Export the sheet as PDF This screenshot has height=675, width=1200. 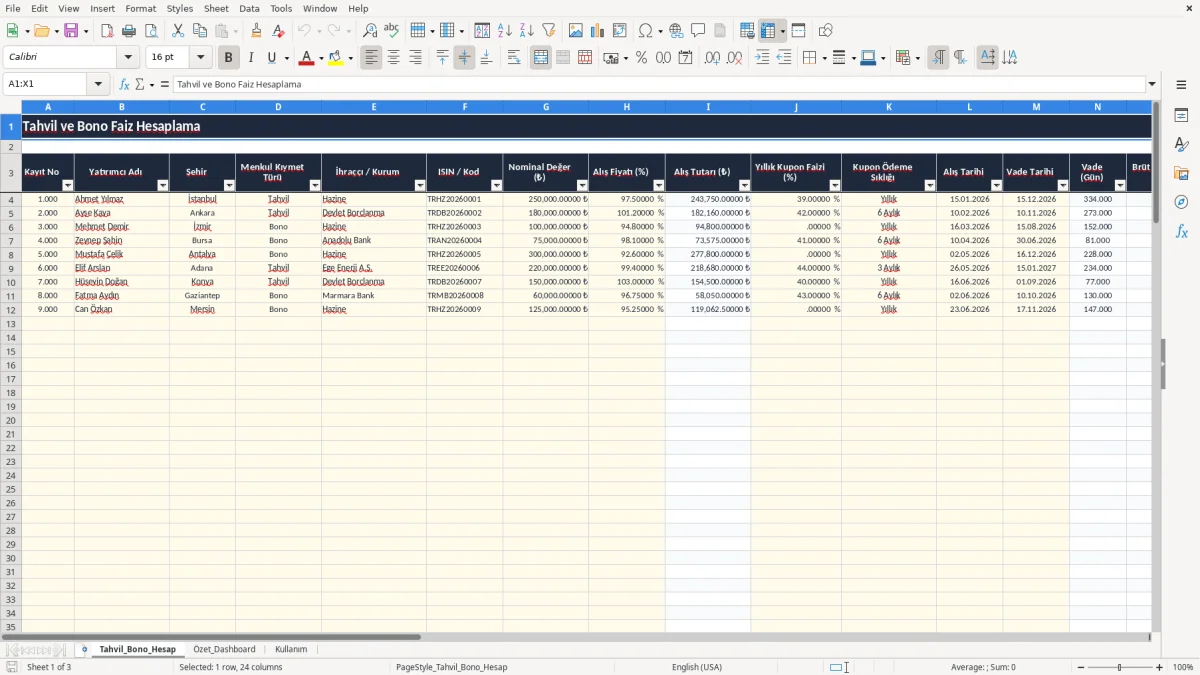(107, 31)
